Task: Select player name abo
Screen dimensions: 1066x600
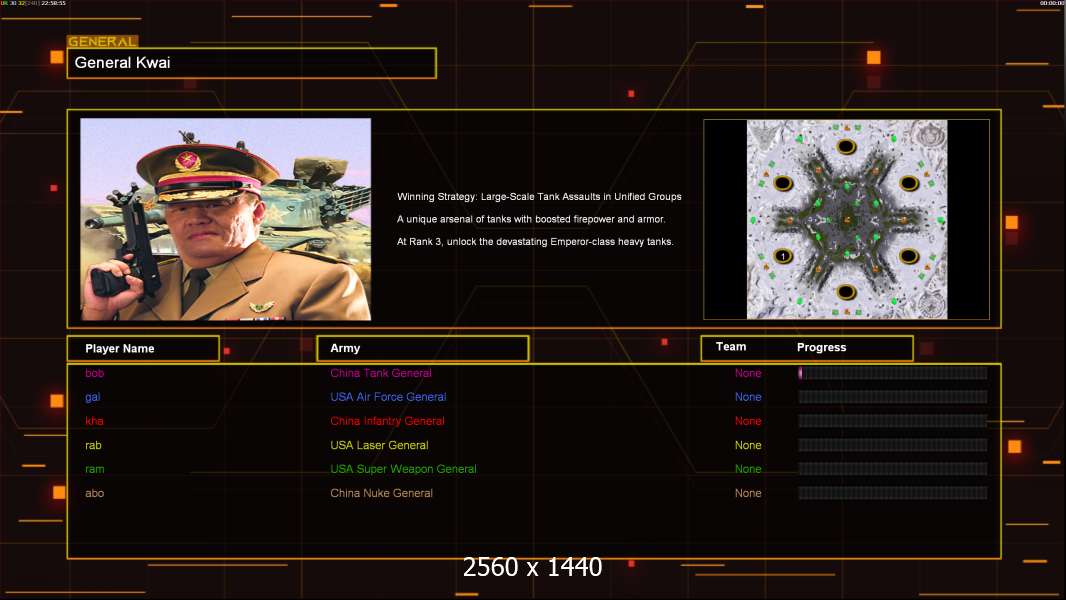Action: (94, 493)
